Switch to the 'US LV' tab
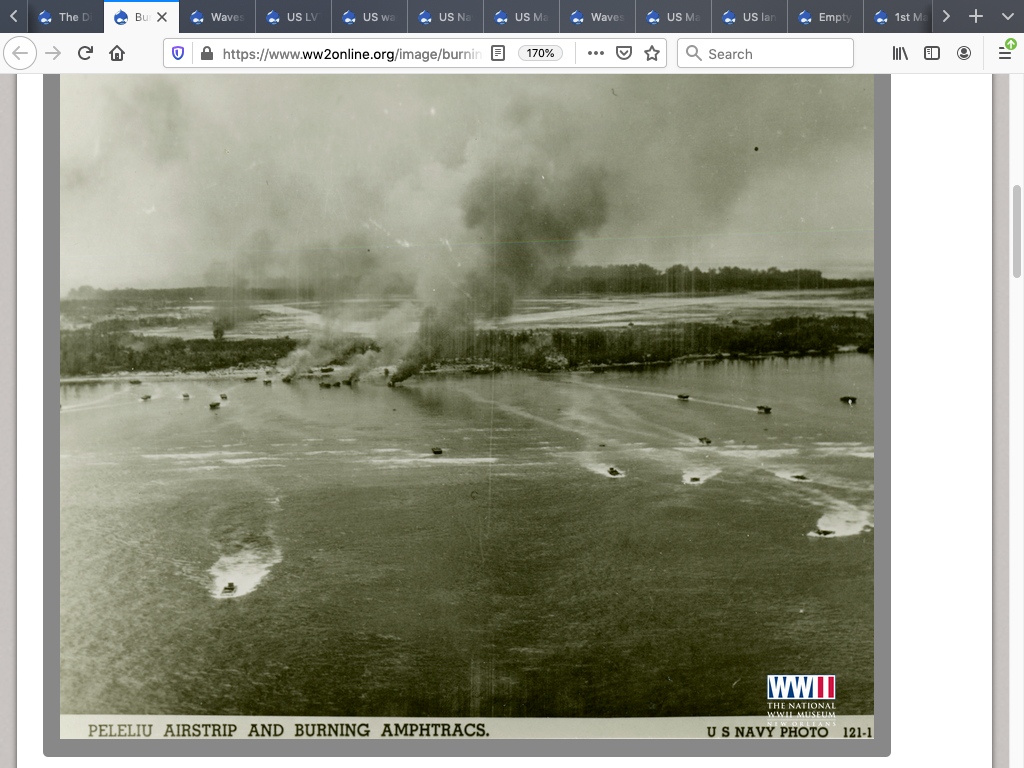 pos(295,17)
